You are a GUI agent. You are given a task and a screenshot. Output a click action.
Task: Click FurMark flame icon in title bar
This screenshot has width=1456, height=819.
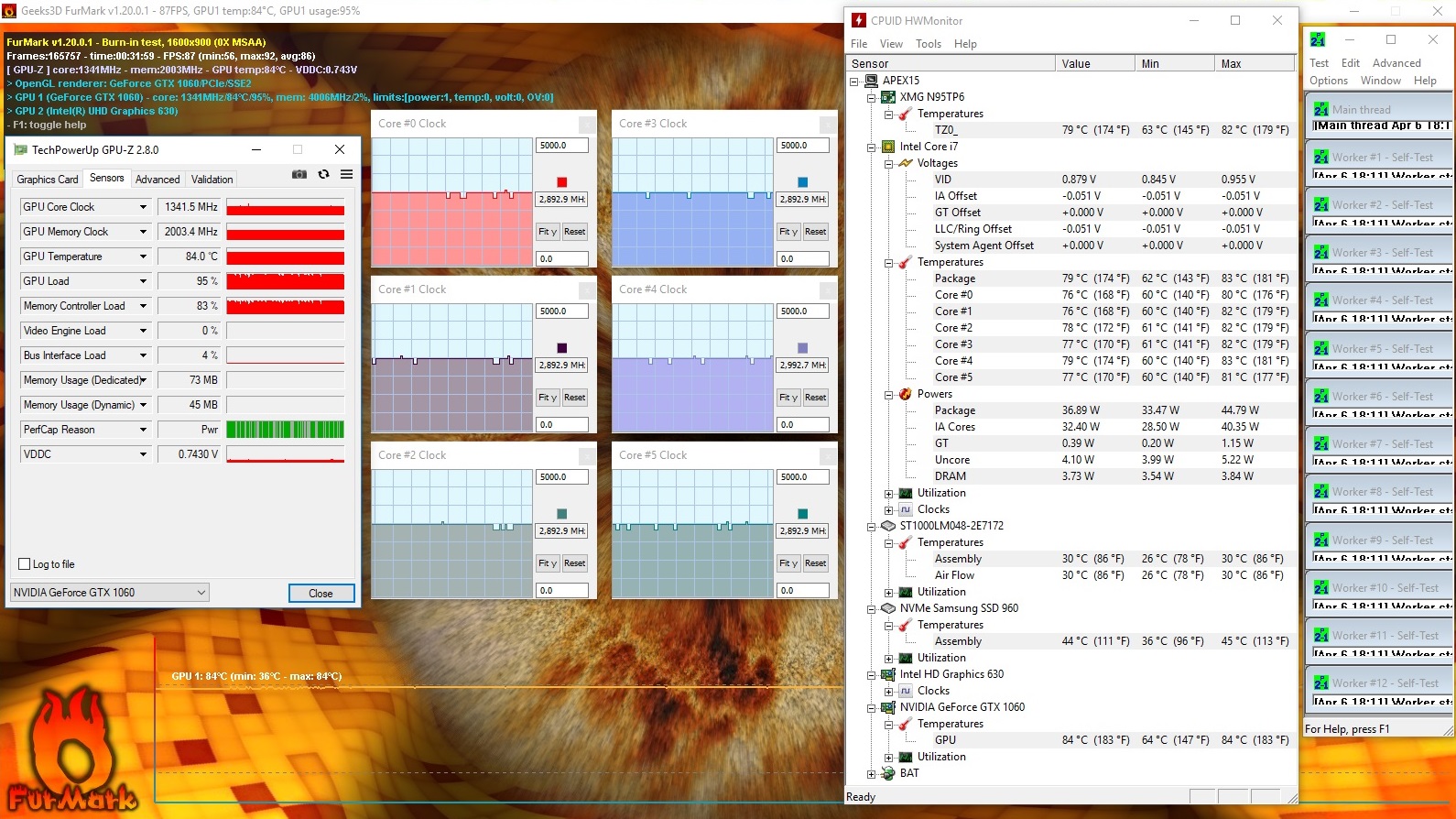[9, 11]
